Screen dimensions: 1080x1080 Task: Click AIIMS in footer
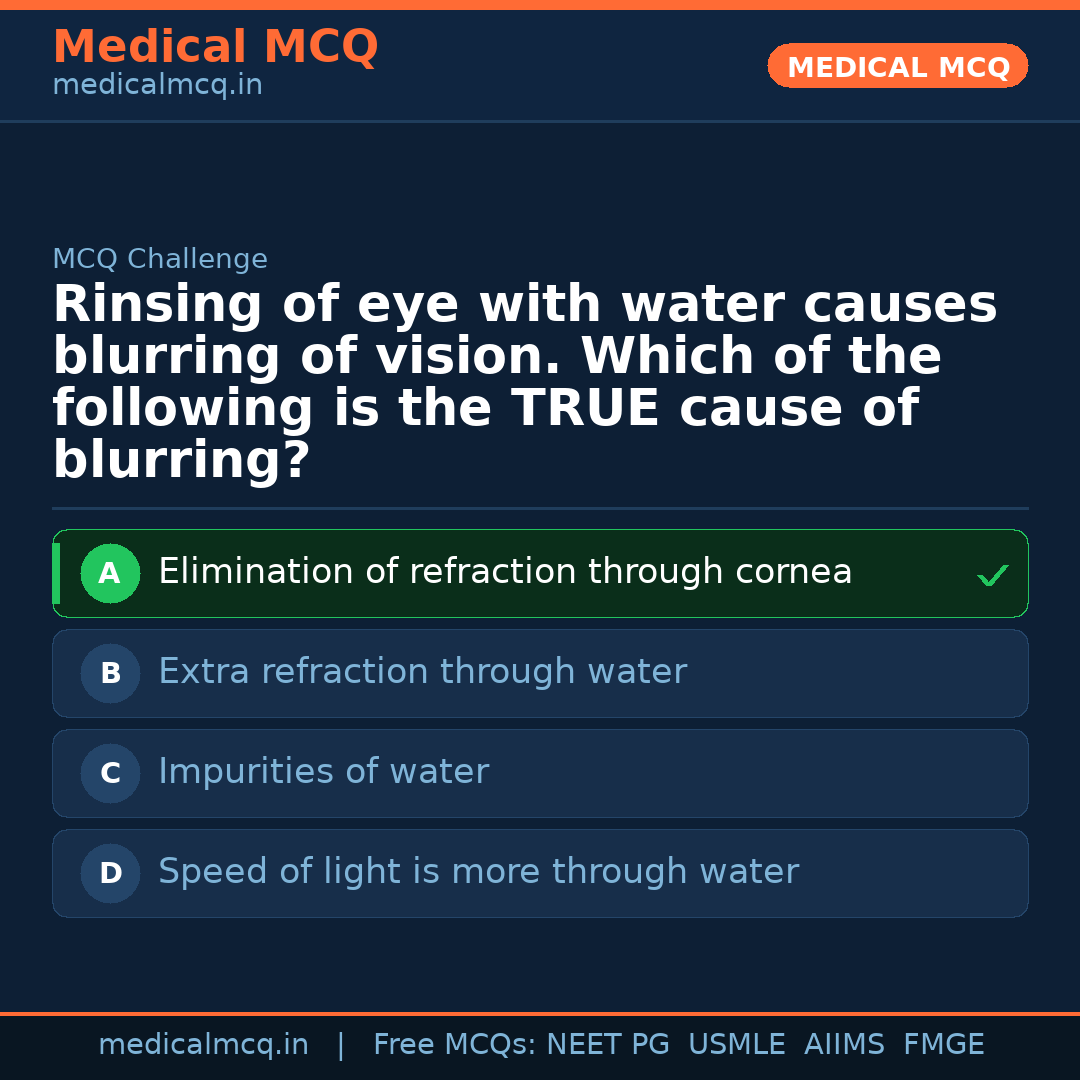pos(844,1045)
